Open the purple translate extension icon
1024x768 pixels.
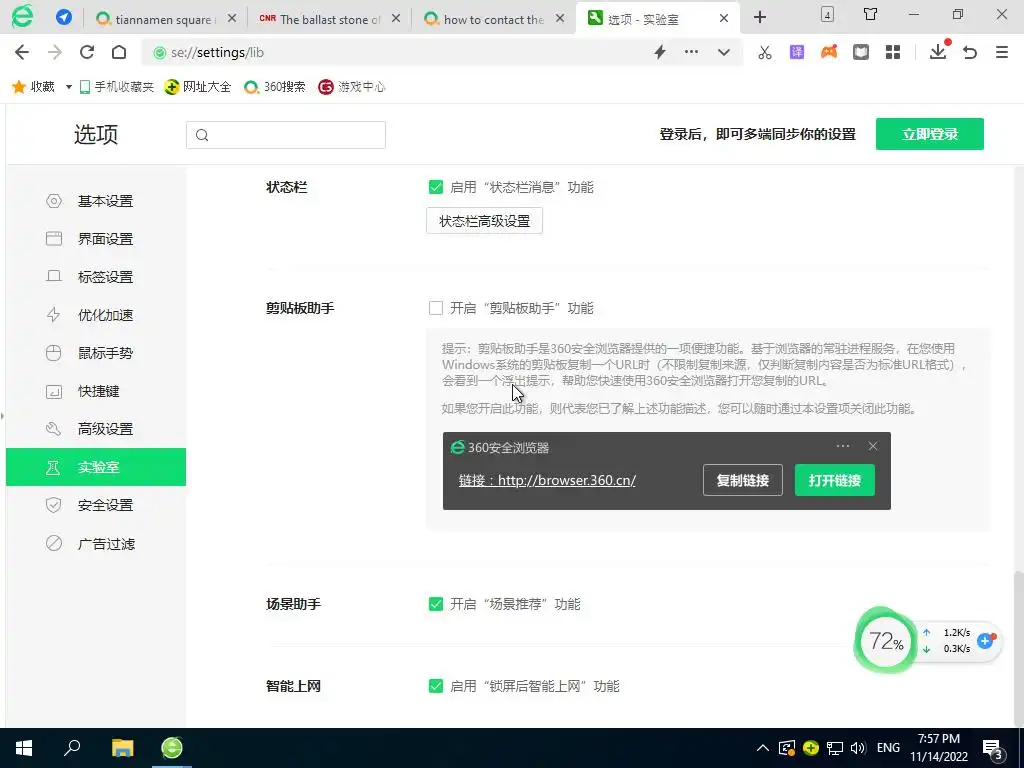tap(797, 52)
